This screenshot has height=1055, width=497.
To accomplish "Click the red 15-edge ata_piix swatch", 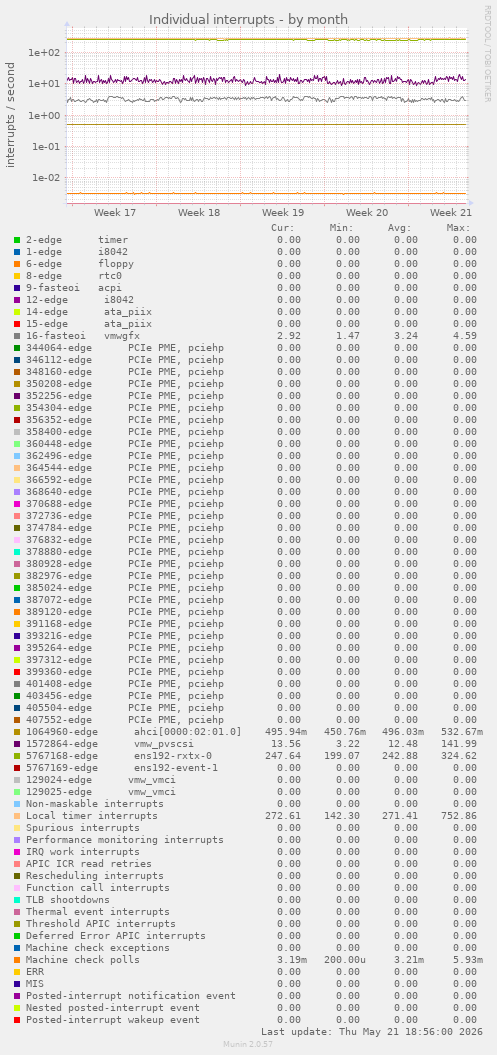I will coord(17,324).
